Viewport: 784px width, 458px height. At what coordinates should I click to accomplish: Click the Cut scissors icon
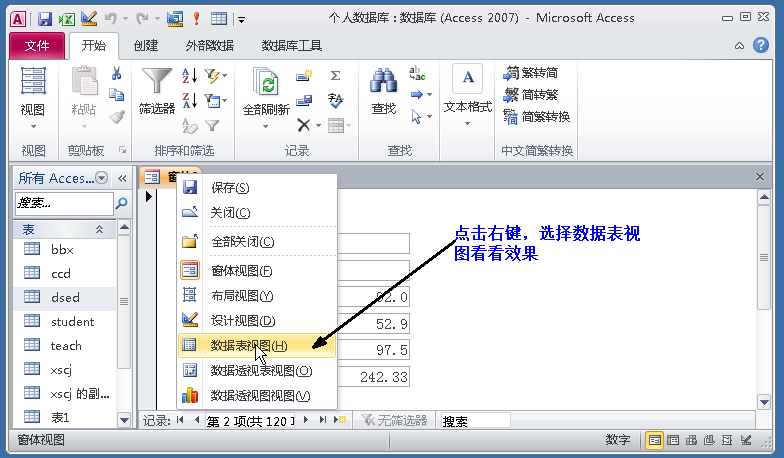[116, 74]
